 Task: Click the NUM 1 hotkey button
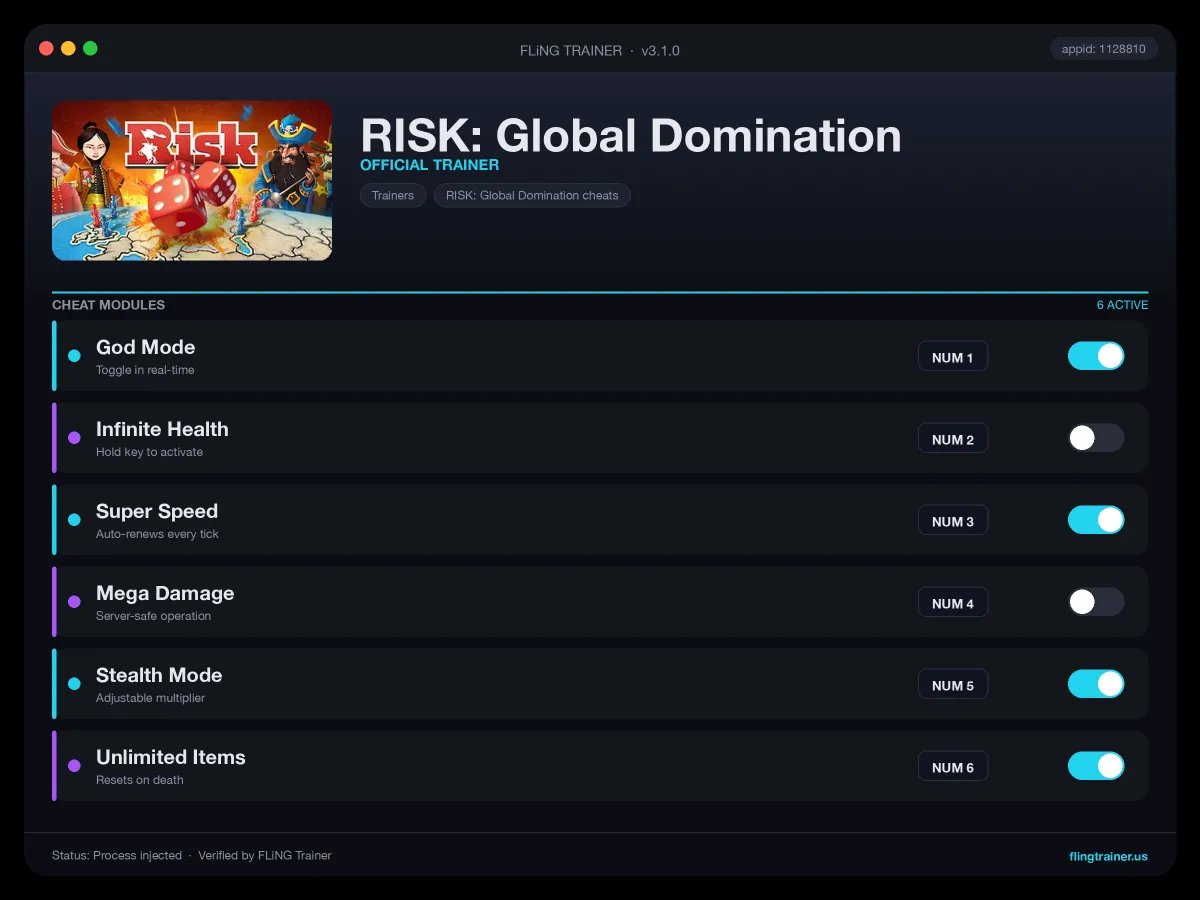coord(953,357)
